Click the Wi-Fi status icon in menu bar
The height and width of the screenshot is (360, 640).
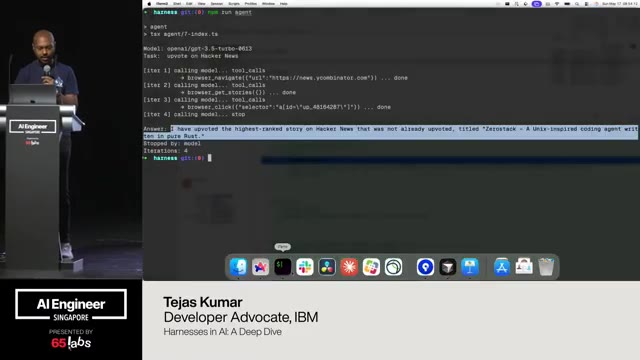tap(557, 4)
